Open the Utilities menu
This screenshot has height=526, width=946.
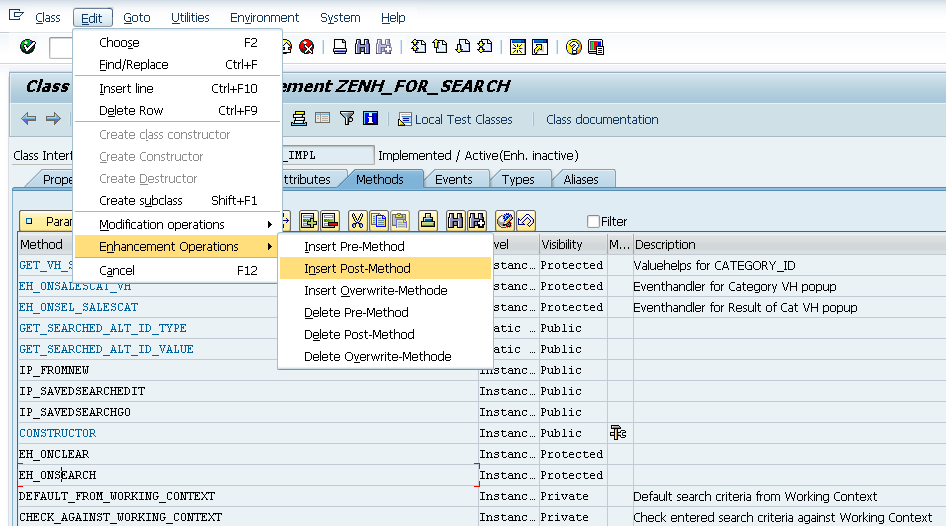[190, 17]
